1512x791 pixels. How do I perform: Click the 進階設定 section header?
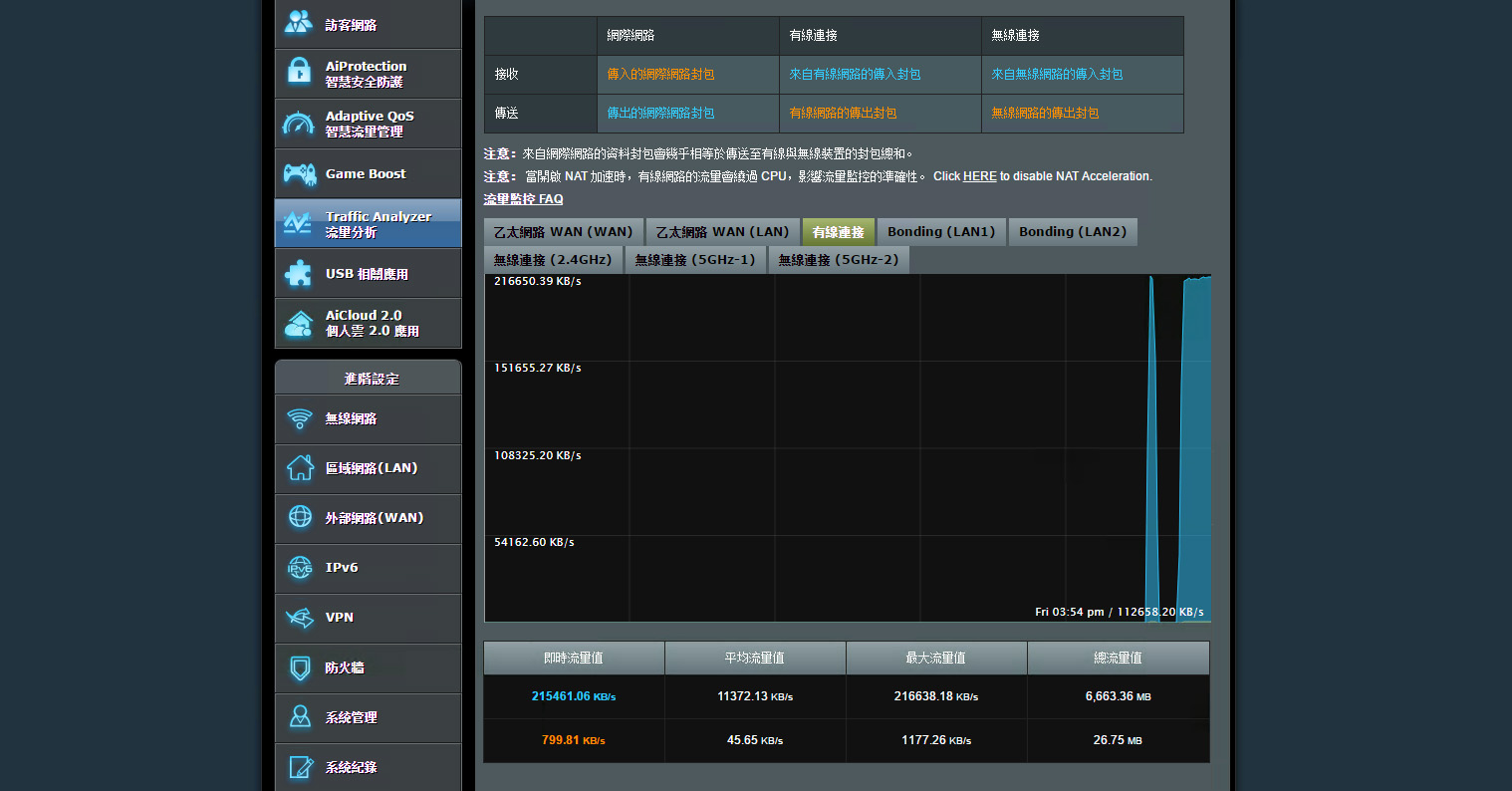pos(368,379)
